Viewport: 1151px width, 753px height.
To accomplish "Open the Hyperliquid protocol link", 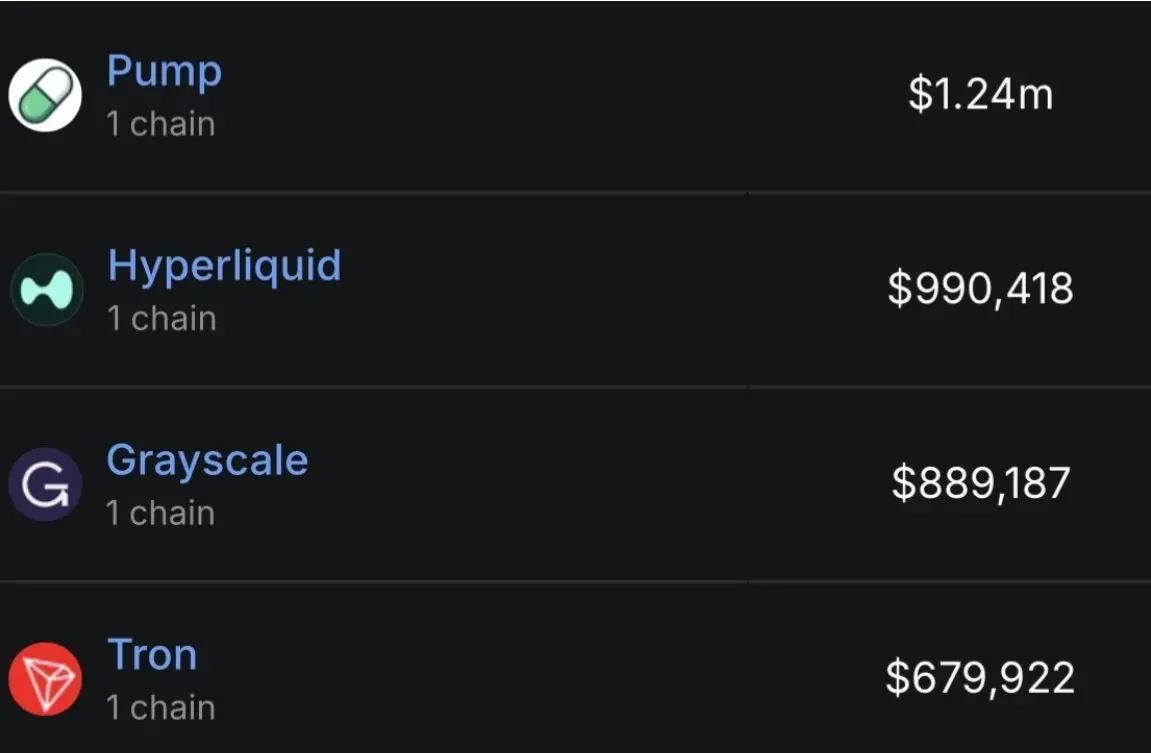I will 224,266.
